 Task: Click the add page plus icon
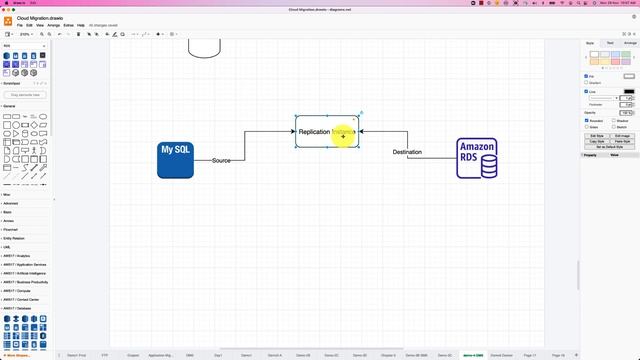pos(576,355)
